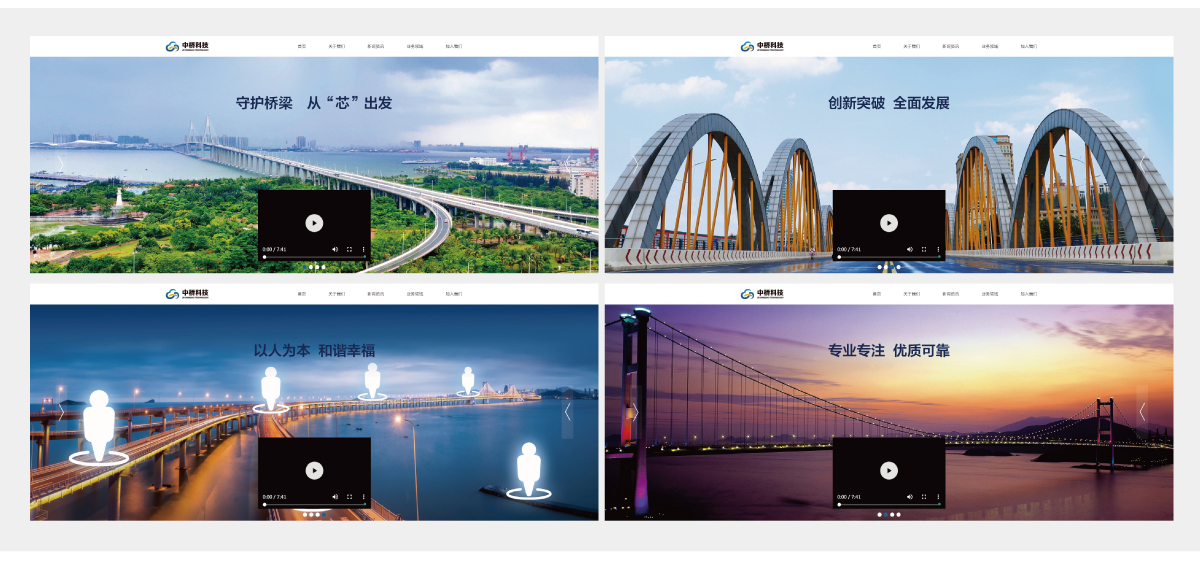Mute the video on the 专业专注 banner
The height and width of the screenshot is (580, 1200).
coord(910,496)
